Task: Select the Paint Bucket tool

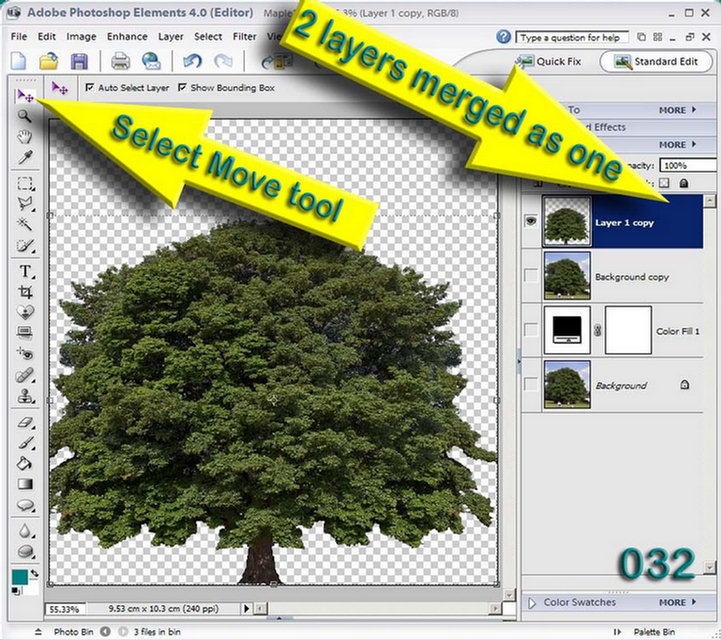Action: (x=25, y=463)
